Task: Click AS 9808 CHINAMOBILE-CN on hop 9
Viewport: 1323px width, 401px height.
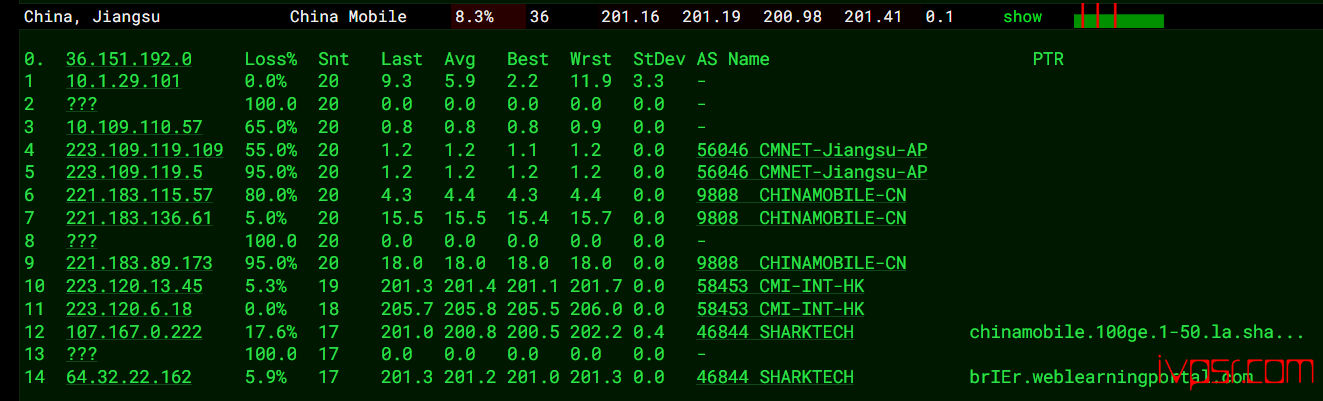Action: [802, 263]
